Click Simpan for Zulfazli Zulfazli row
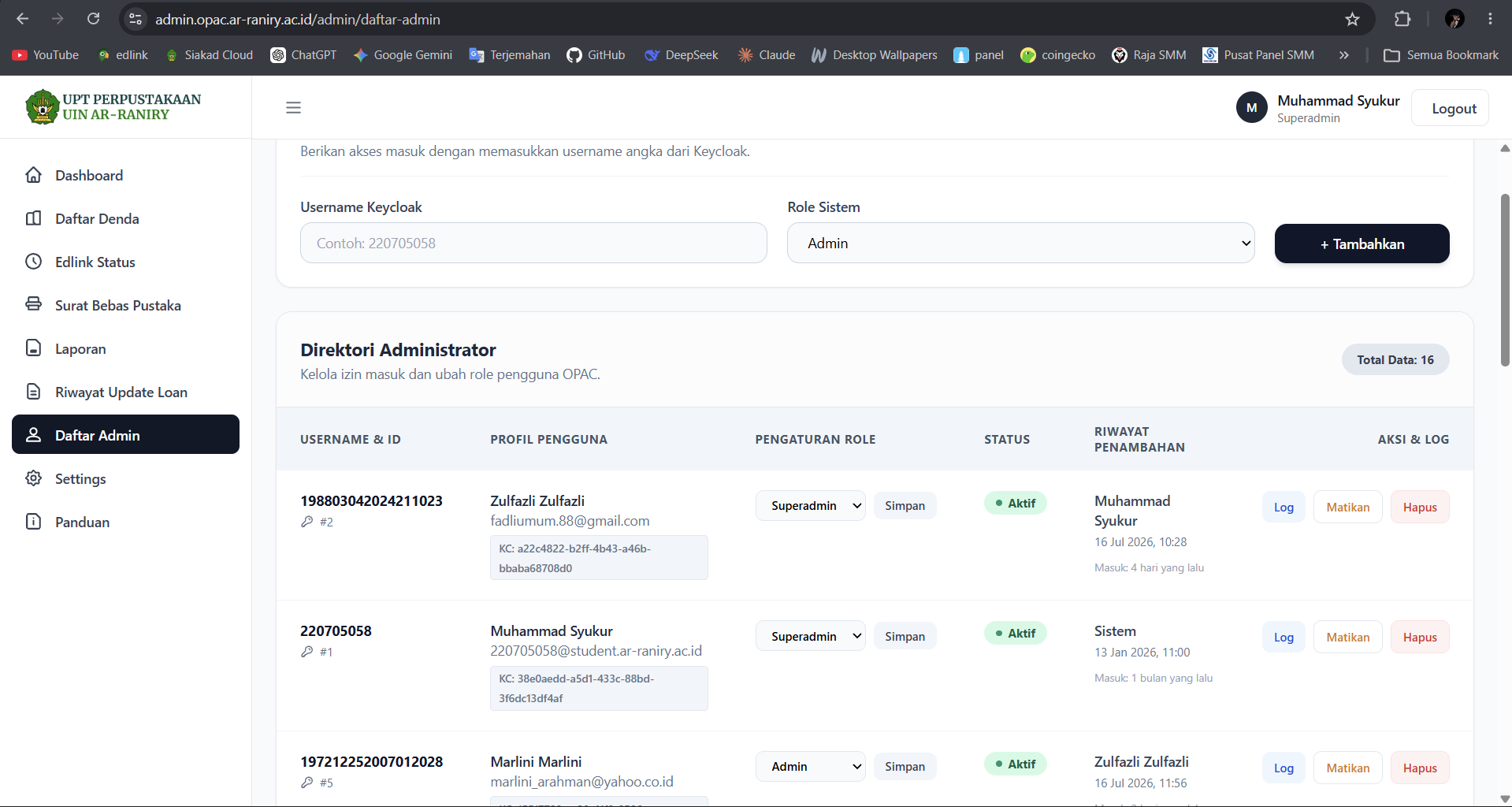This screenshot has height=807, width=1512. pyautogui.click(x=905, y=506)
